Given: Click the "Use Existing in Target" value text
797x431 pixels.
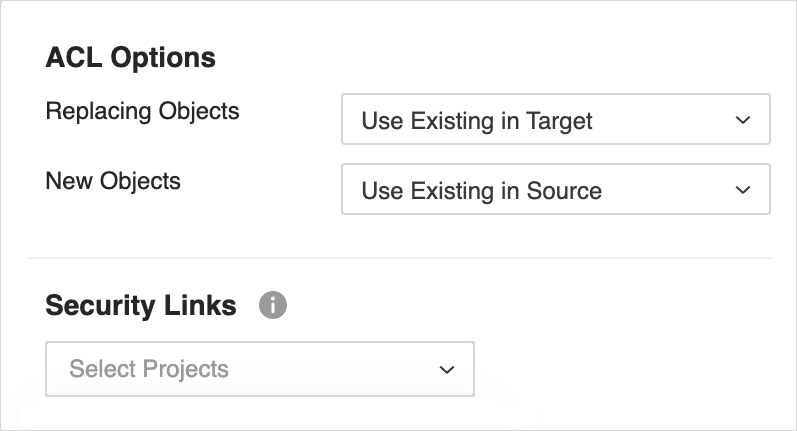Looking at the screenshot, I should coord(477,121).
